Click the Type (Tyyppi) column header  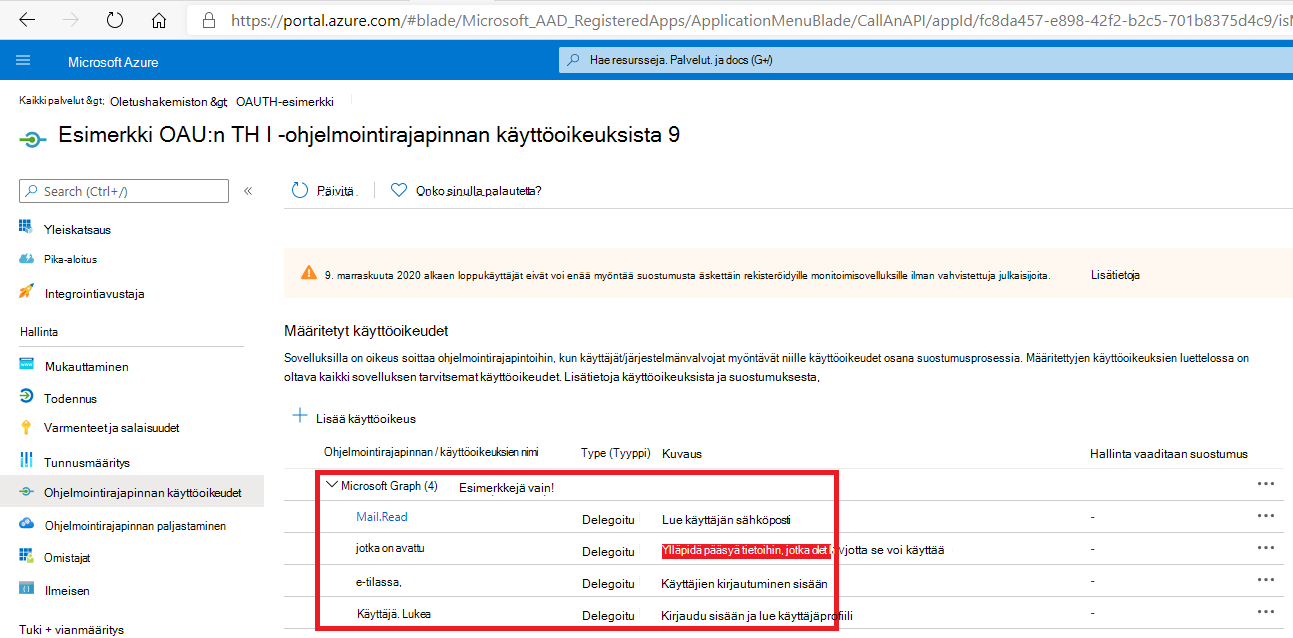pos(615,453)
